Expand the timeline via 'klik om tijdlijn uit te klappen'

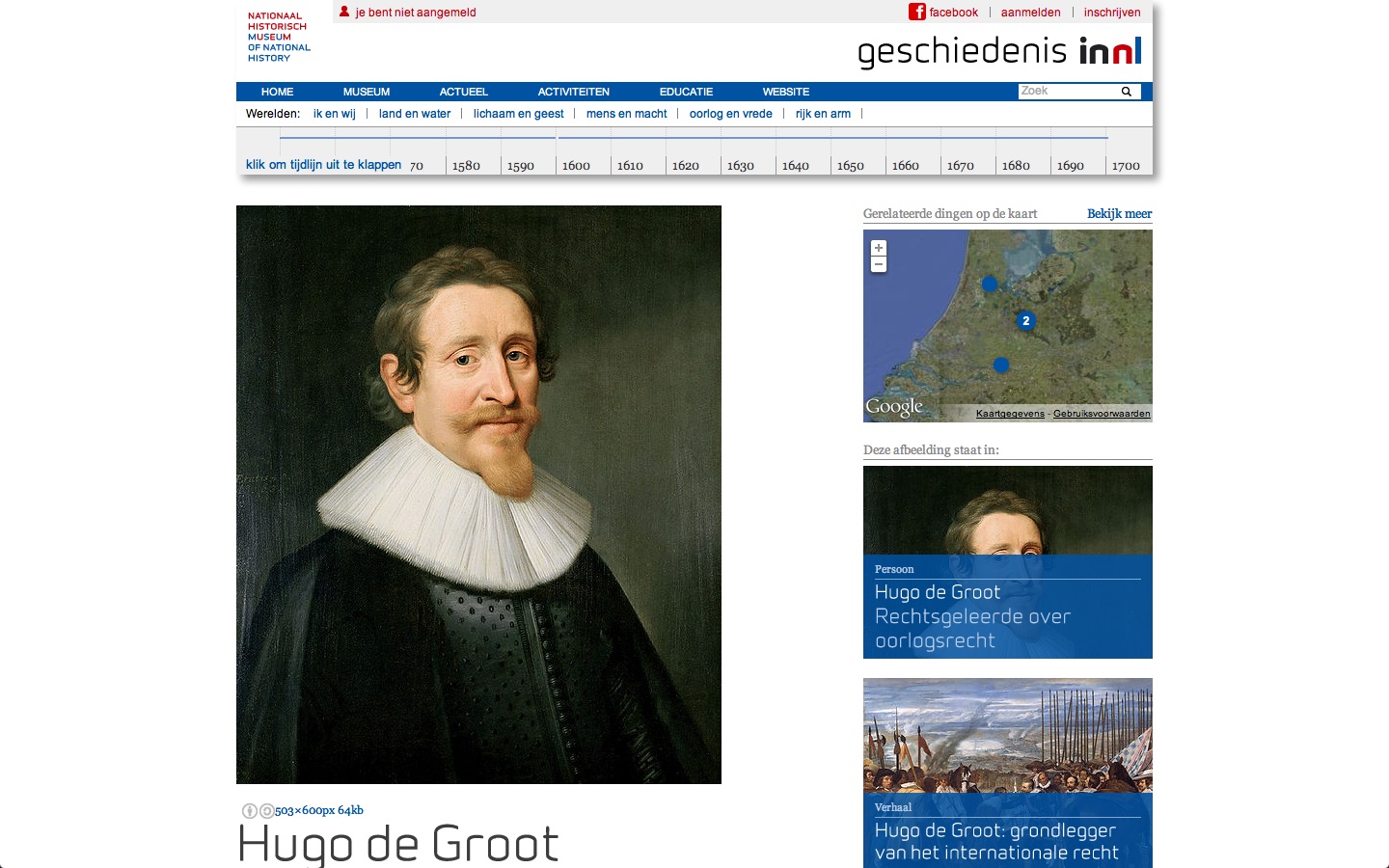pos(323,165)
